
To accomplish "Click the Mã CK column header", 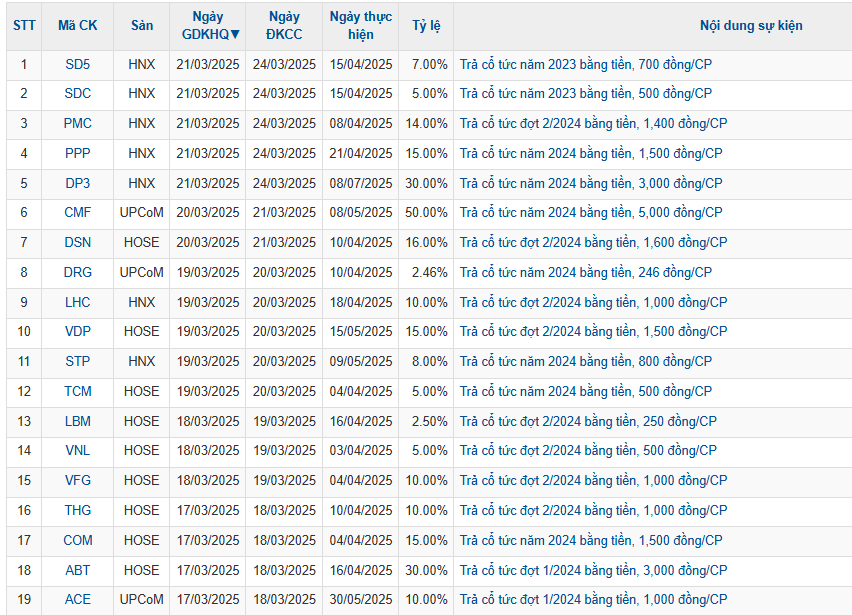I will coord(77,26).
